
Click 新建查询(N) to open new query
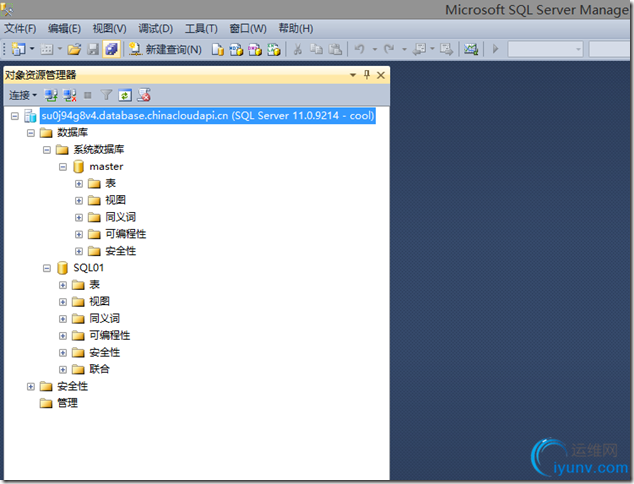[x=165, y=49]
